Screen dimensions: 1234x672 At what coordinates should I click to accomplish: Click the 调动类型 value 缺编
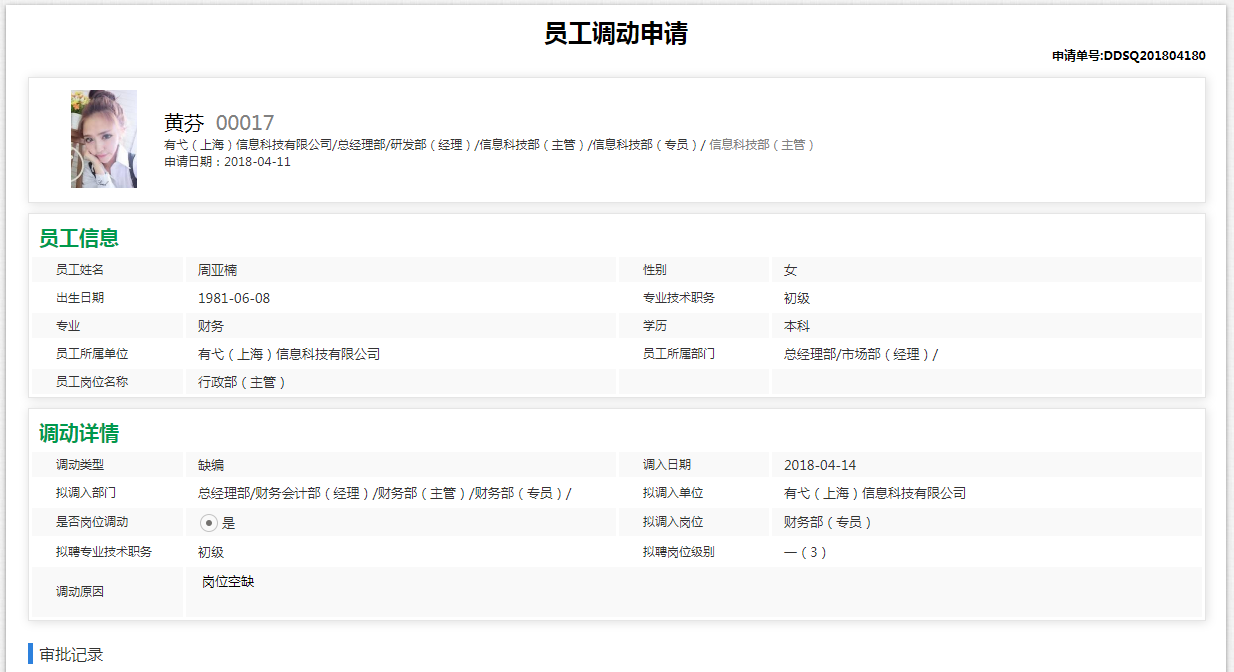coord(211,465)
